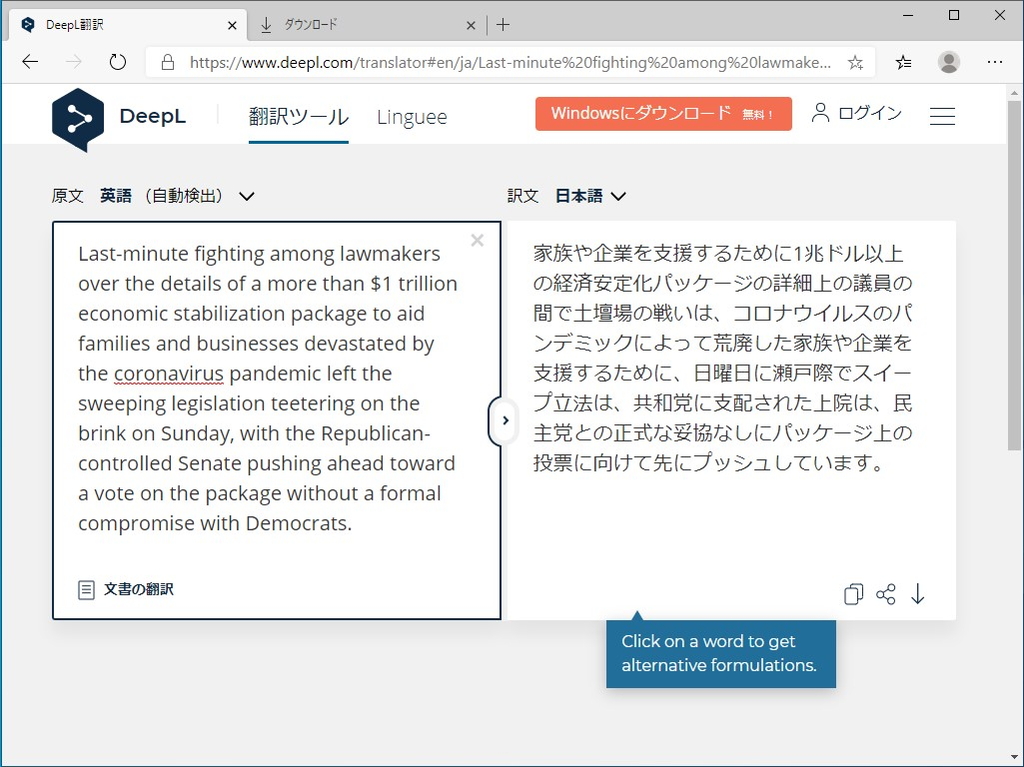This screenshot has width=1024, height=767.
Task: Clear the source text with the X
Action: 477,240
